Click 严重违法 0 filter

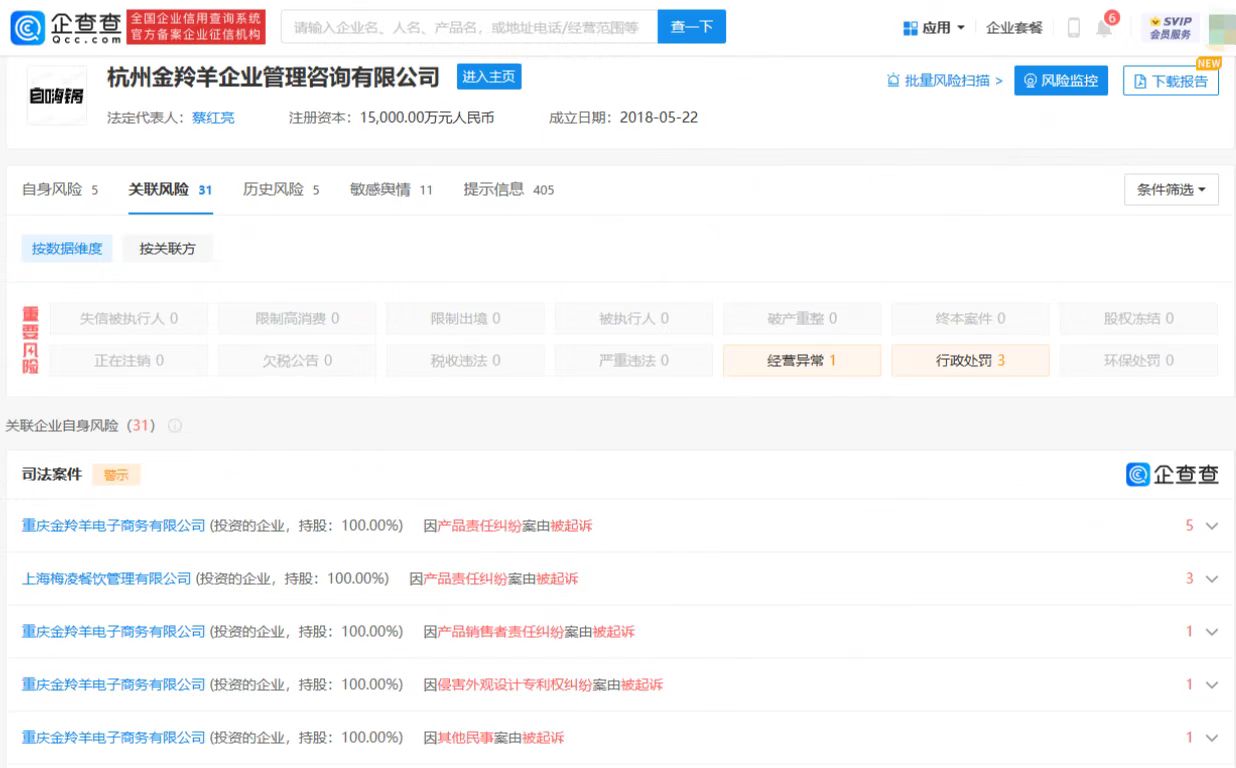click(634, 360)
